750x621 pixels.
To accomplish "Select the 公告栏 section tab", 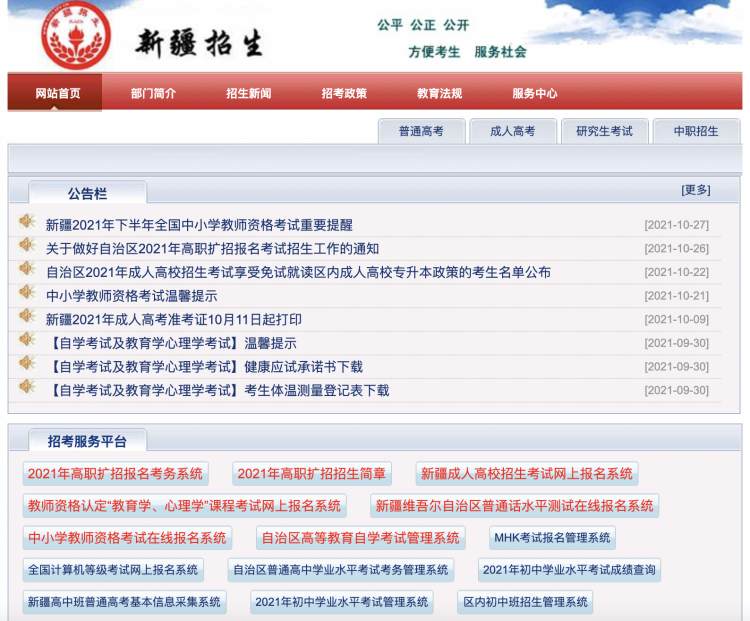I will [88, 193].
